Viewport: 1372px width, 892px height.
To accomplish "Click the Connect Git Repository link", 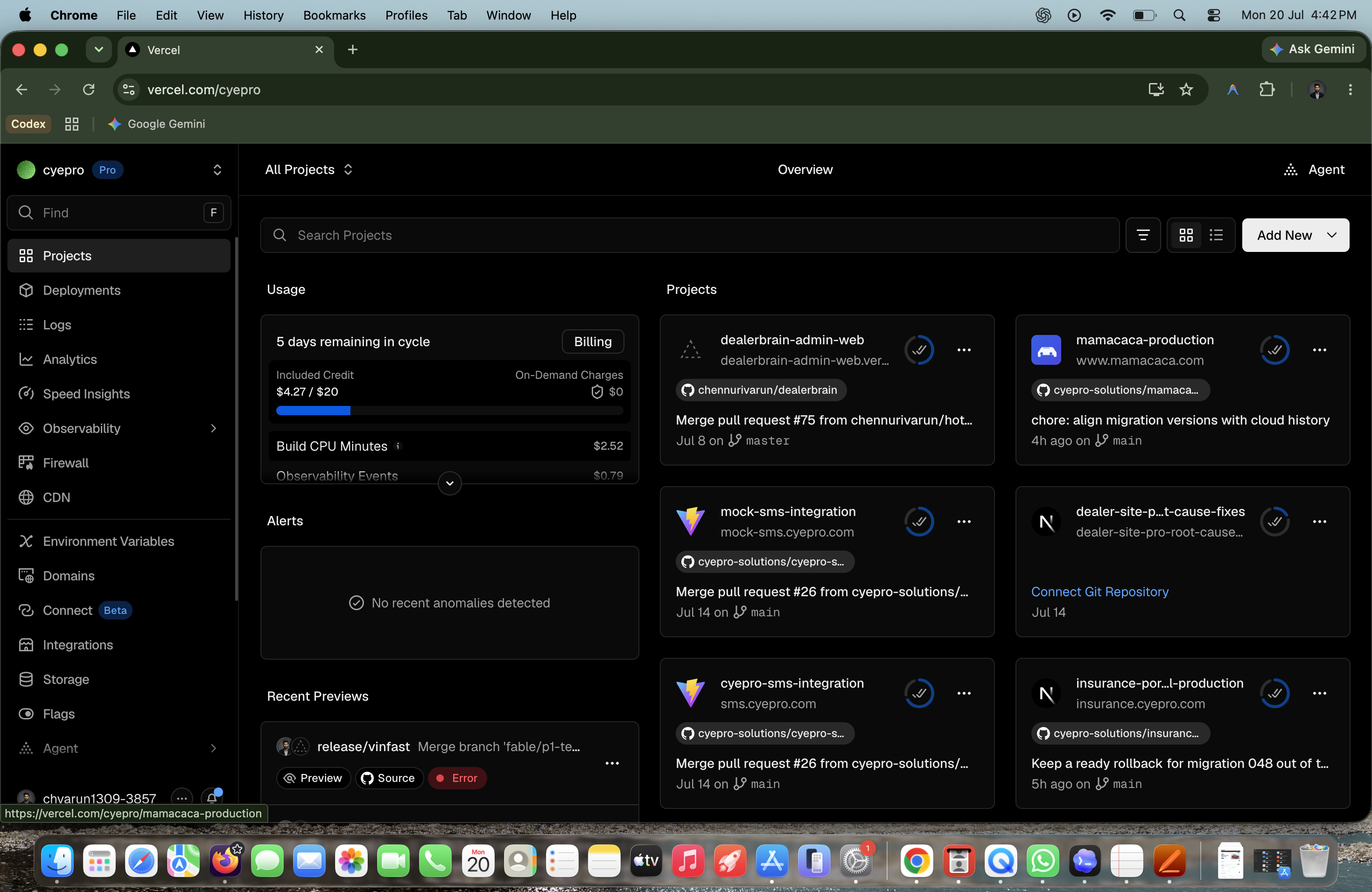I will tap(1099, 592).
